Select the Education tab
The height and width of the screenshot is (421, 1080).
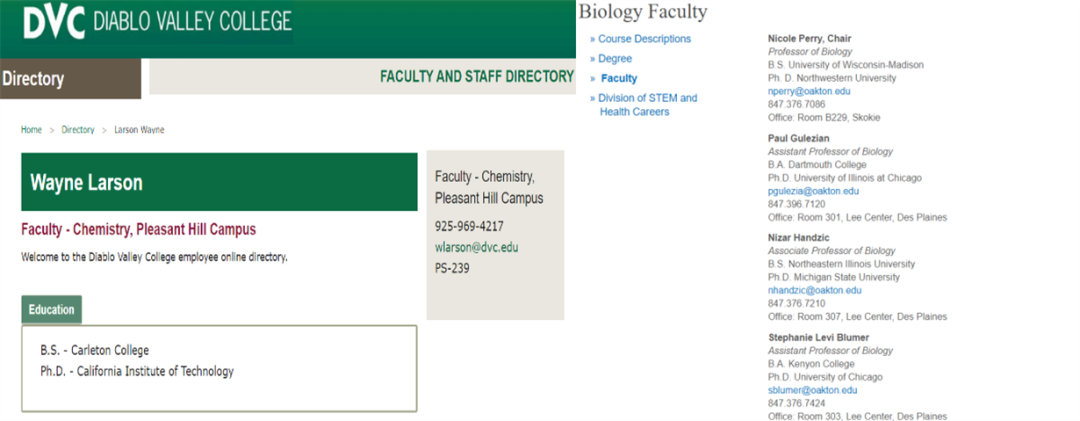51,310
